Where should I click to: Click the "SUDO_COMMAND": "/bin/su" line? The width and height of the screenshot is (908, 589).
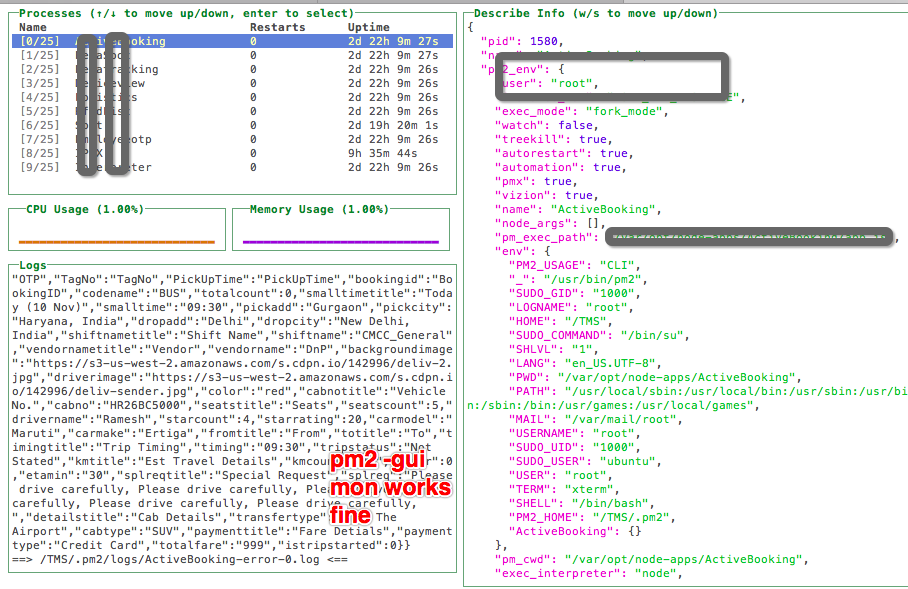click(599, 335)
